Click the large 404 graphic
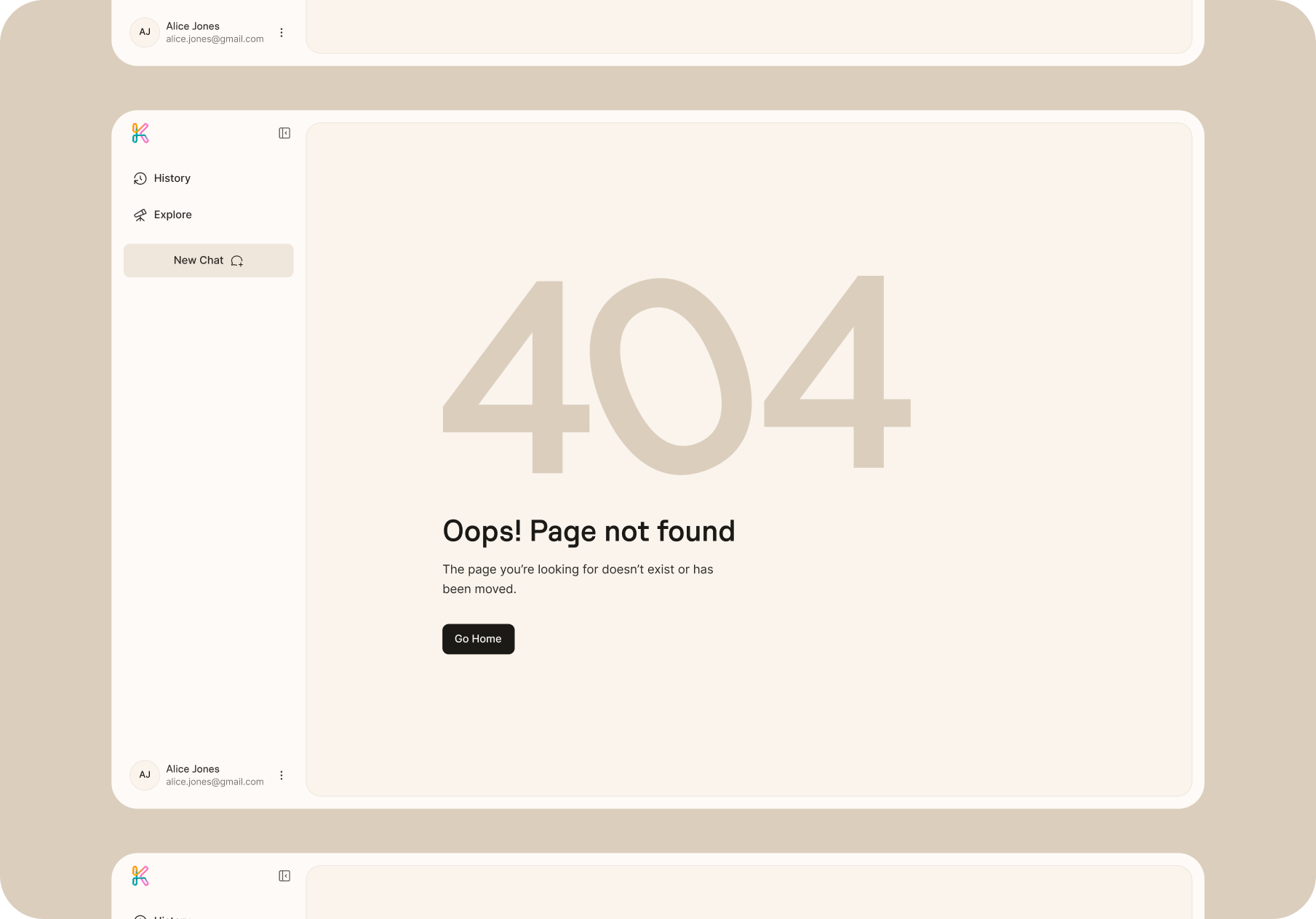 pos(677,375)
